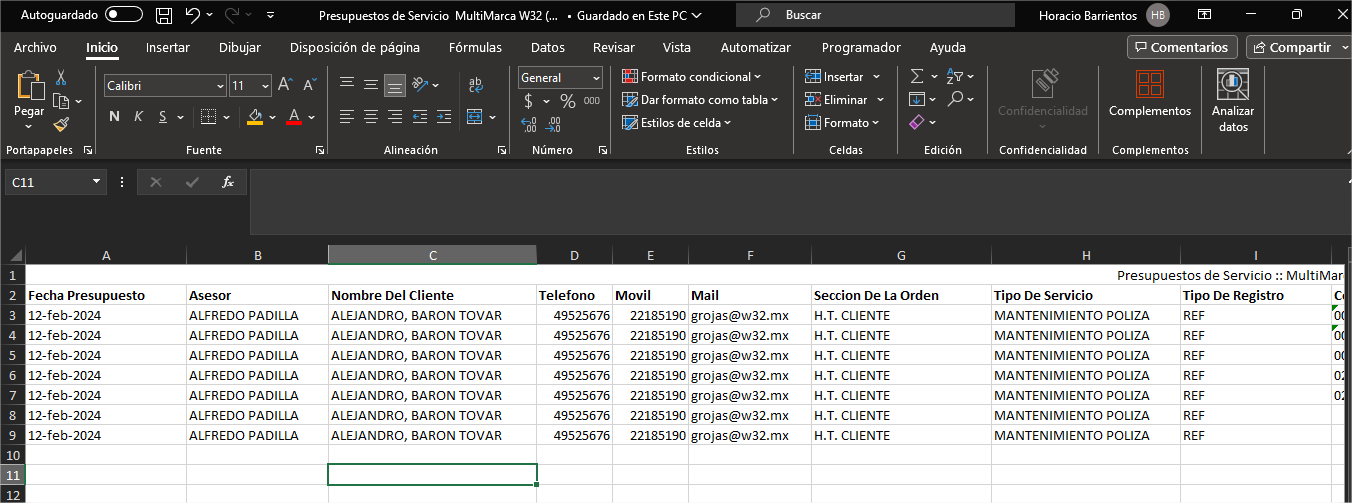
Task: Switch to the Programador tab
Action: point(859,47)
